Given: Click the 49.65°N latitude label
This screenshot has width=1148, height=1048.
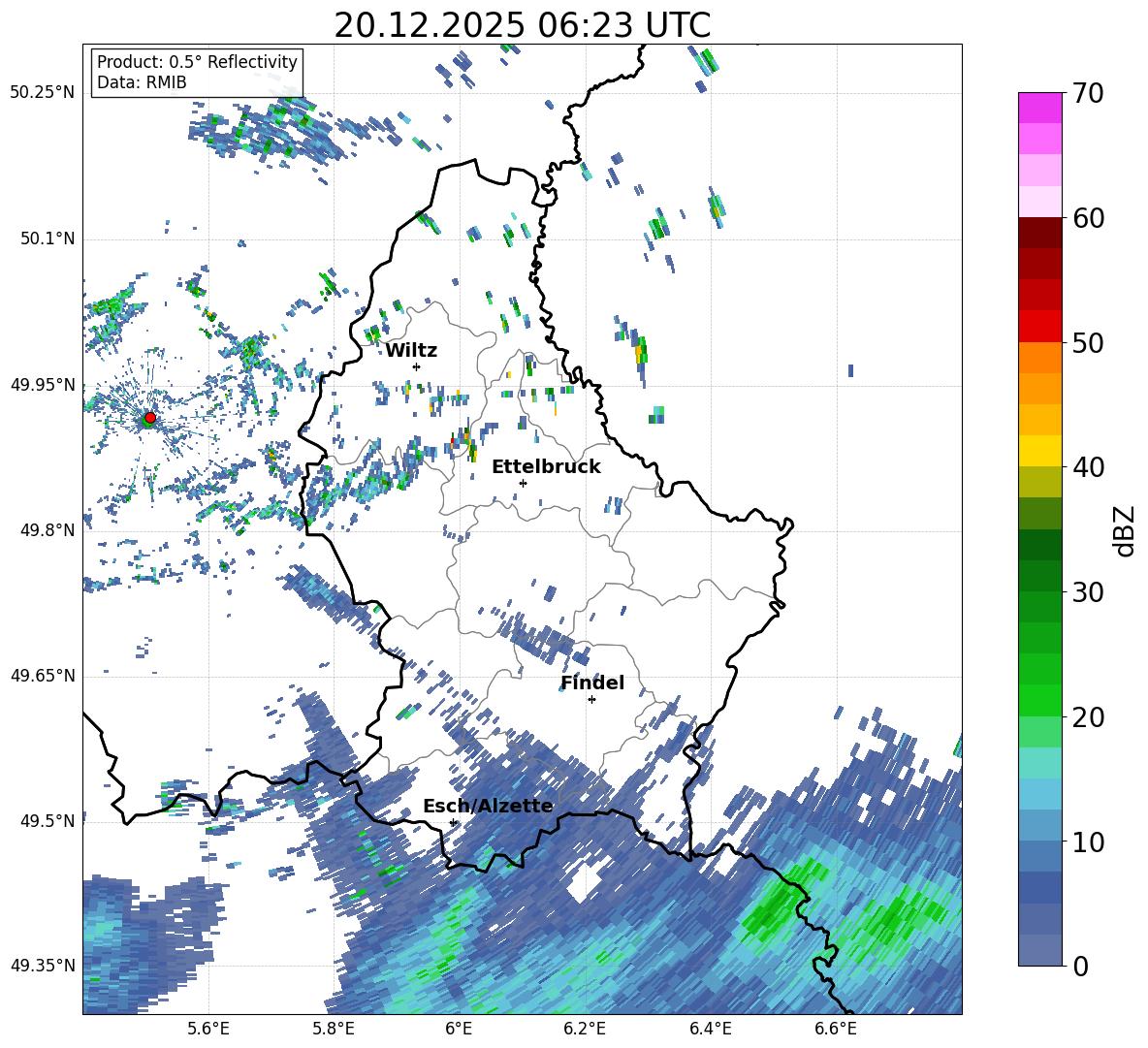Looking at the screenshot, I should (x=43, y=676).
